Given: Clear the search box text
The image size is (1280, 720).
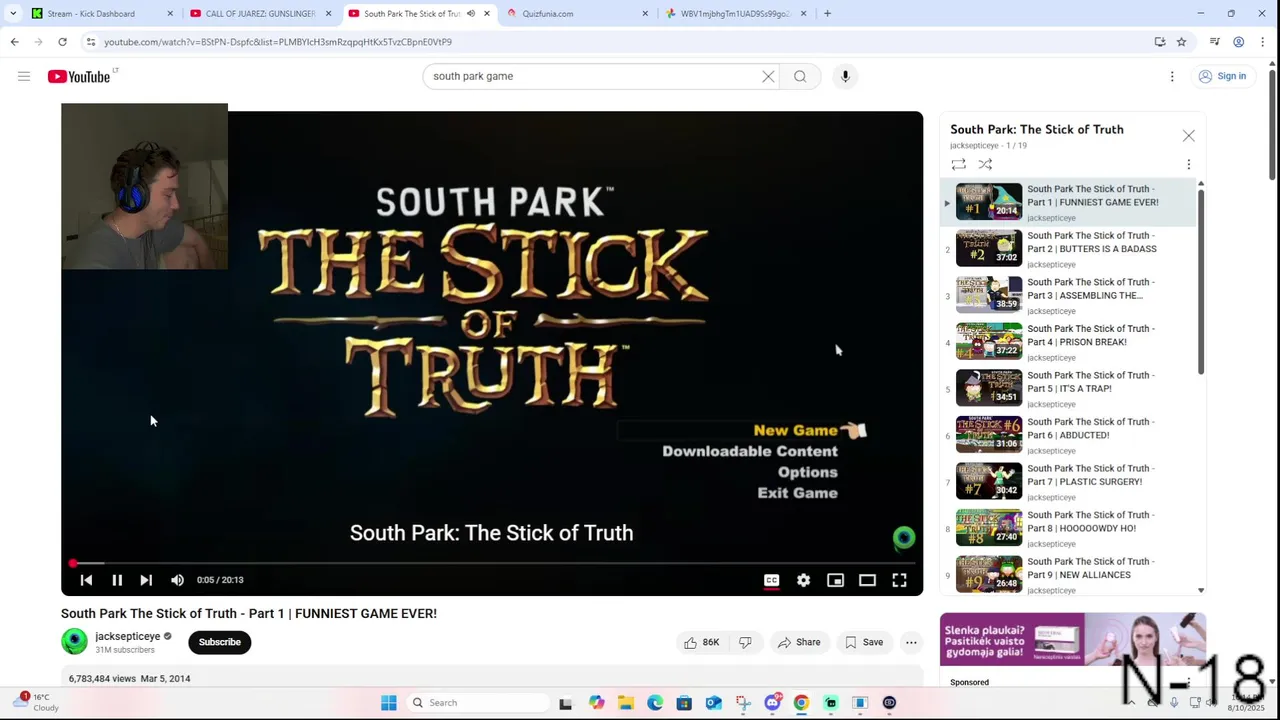Looking at the screenshot, I should pos(768,76).
